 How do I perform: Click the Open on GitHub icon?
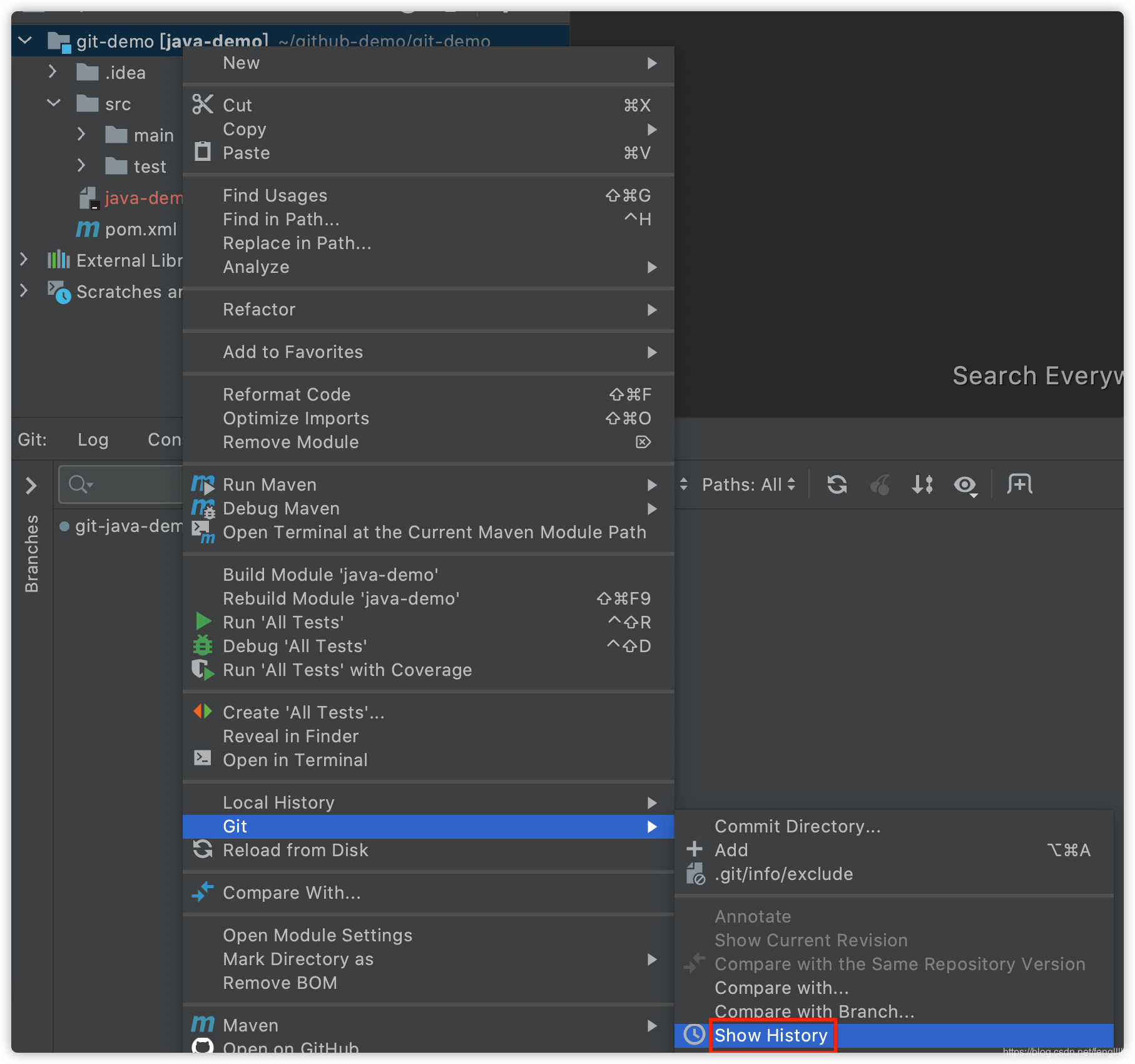point(203,1046)
